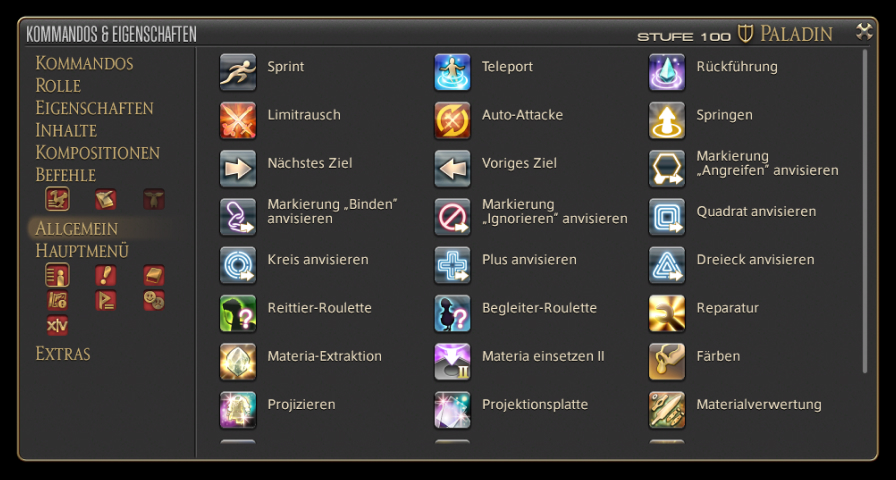Select the Begleiter-Roulette icon

[x=452, y=314]
